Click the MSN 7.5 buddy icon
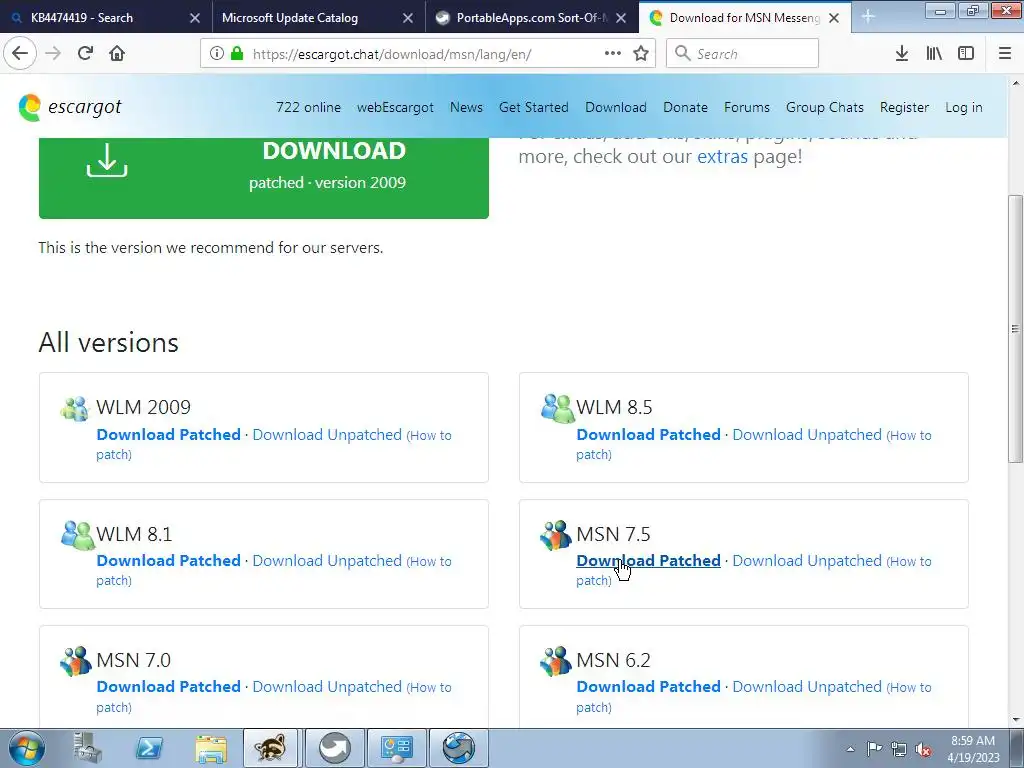Screen dimensions: 1024x768 point(556,535)
